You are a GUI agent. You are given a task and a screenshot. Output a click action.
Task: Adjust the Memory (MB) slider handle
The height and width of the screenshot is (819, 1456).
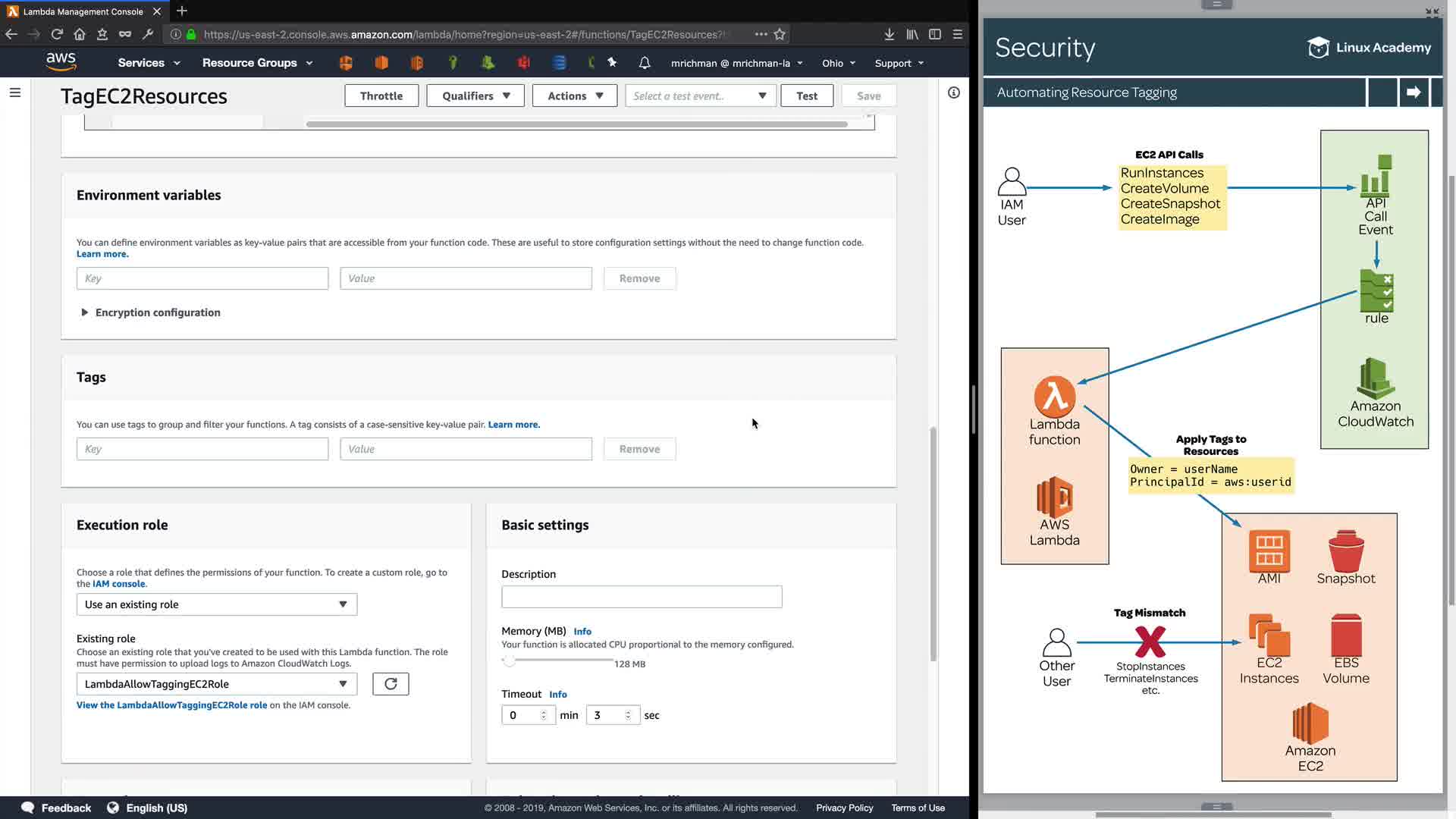coord(510,661)
